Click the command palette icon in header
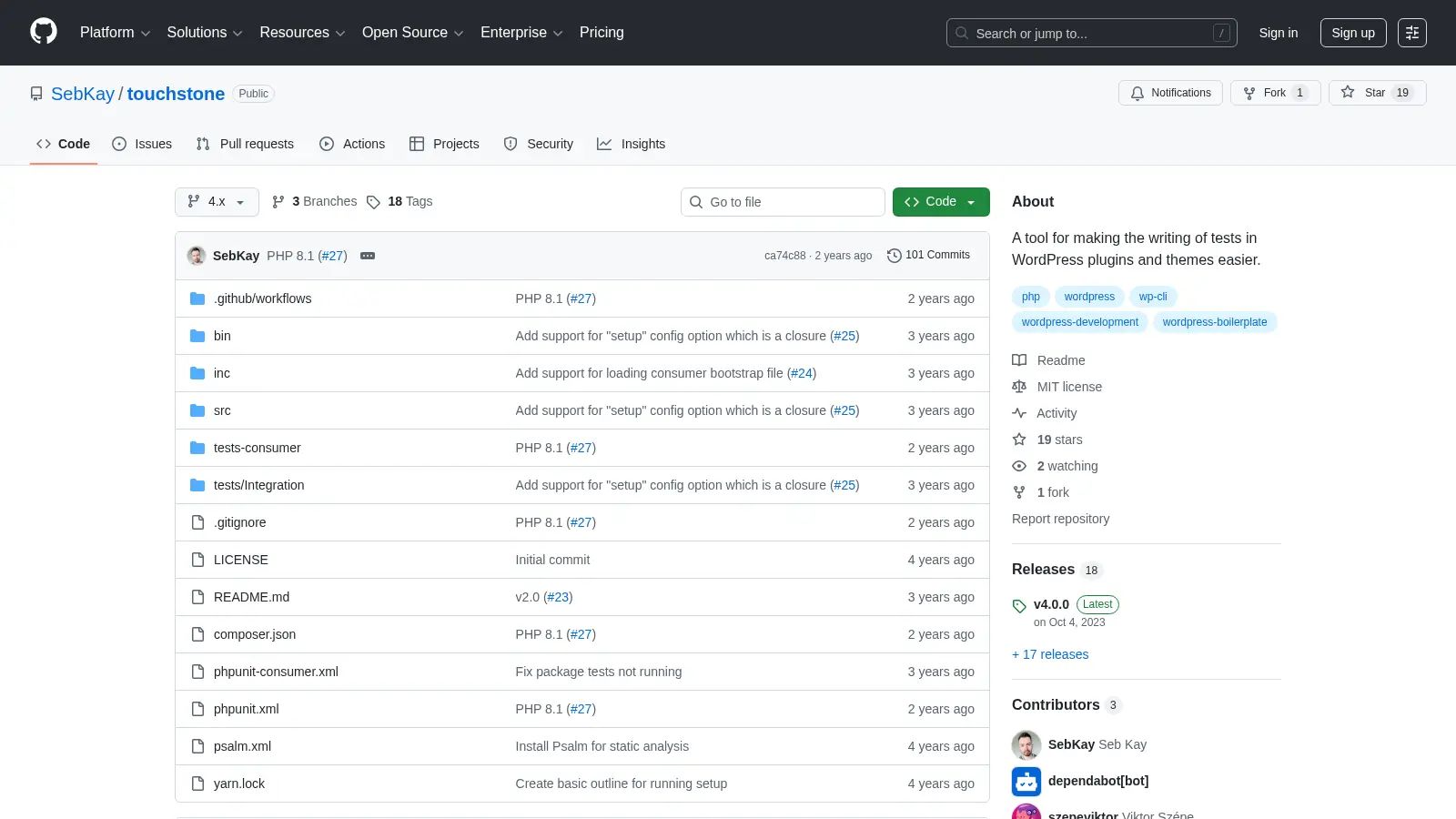Screen dimensions: 1456x819 pyautogui.click(x=1412, y=33)
